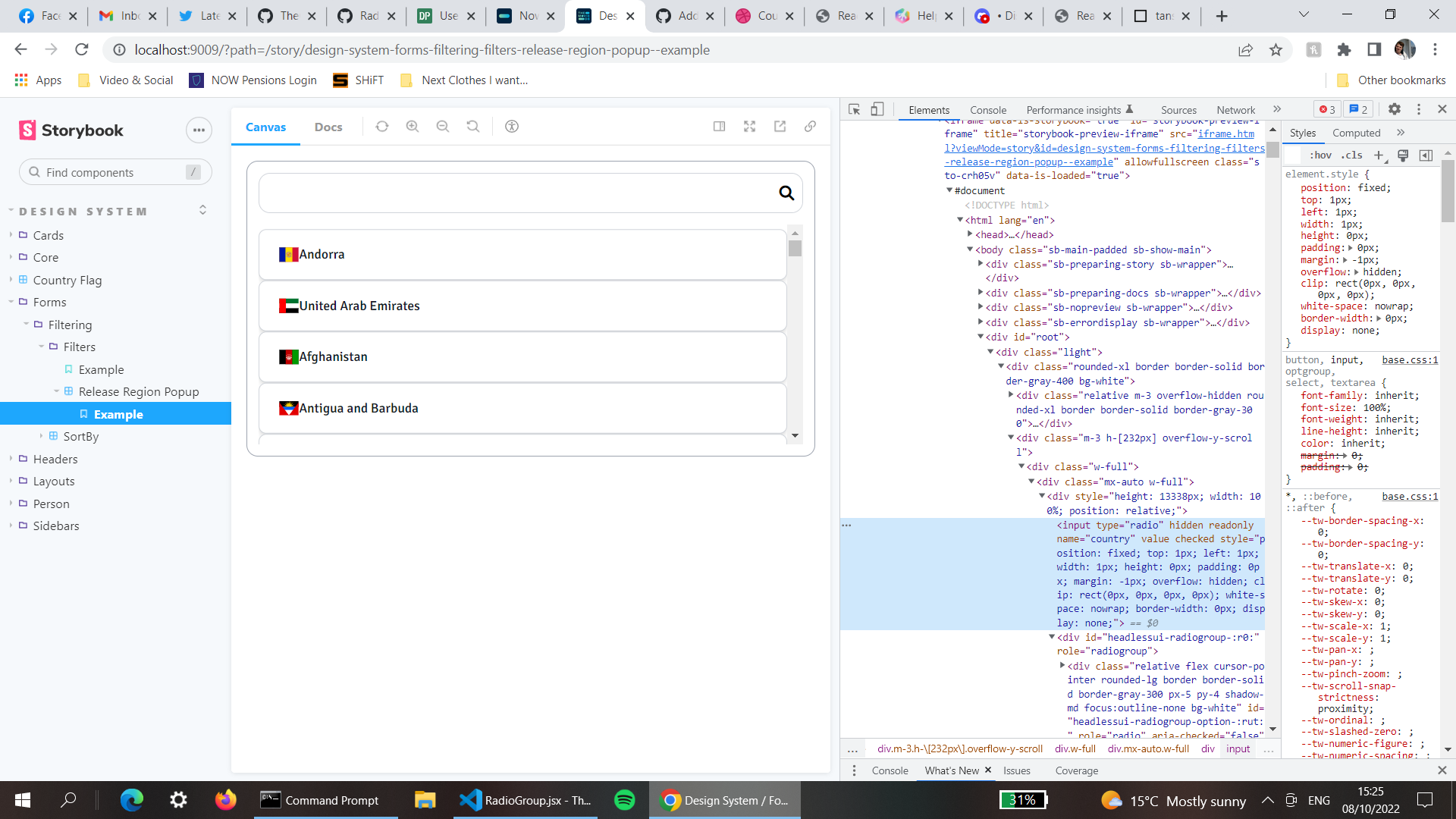Collapse the Forms folder

tap(49, 303)
